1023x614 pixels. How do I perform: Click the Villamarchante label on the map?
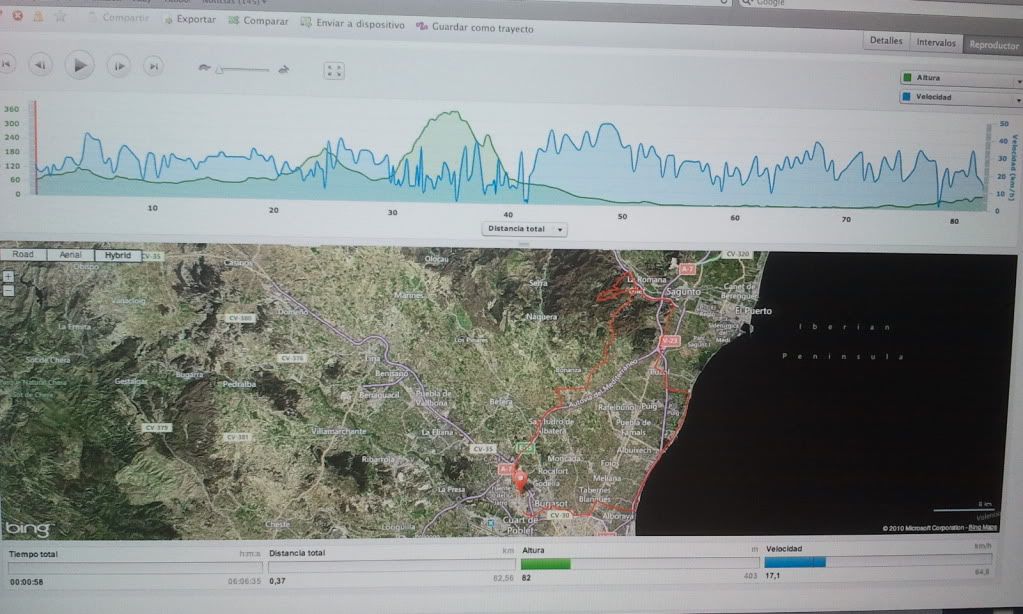[x=339, y=431]
